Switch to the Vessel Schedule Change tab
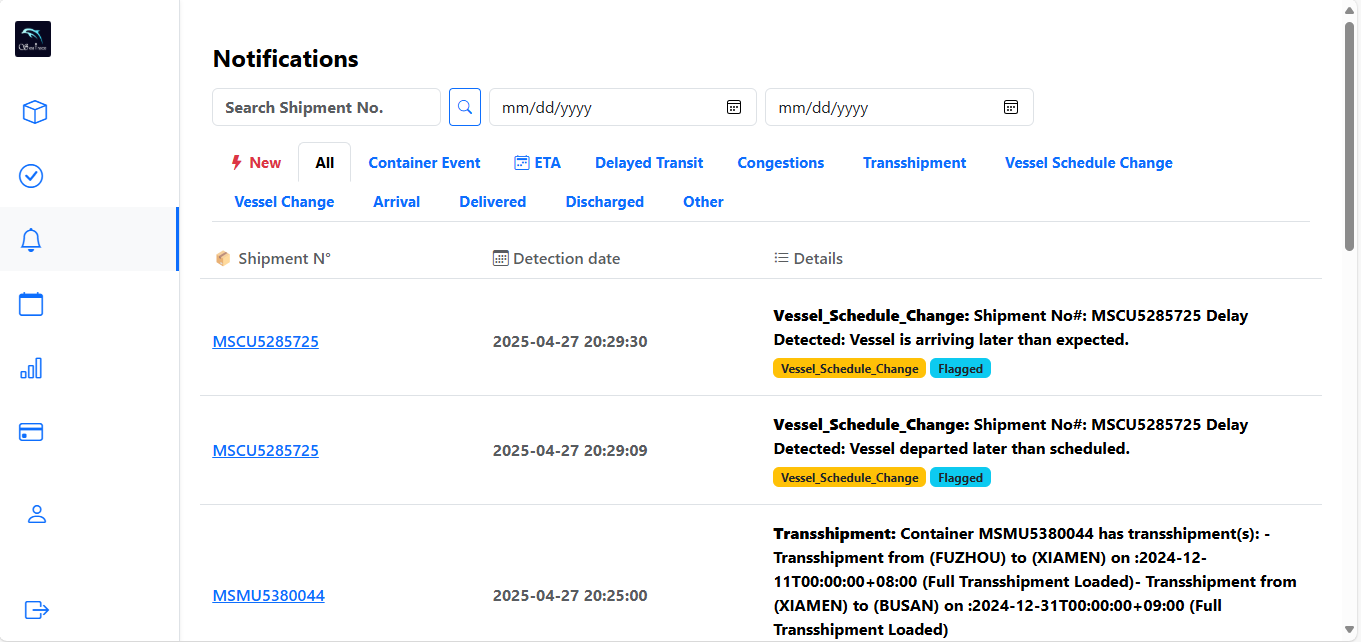This screenshot has width=1361, height=642. pos(1089,162)
